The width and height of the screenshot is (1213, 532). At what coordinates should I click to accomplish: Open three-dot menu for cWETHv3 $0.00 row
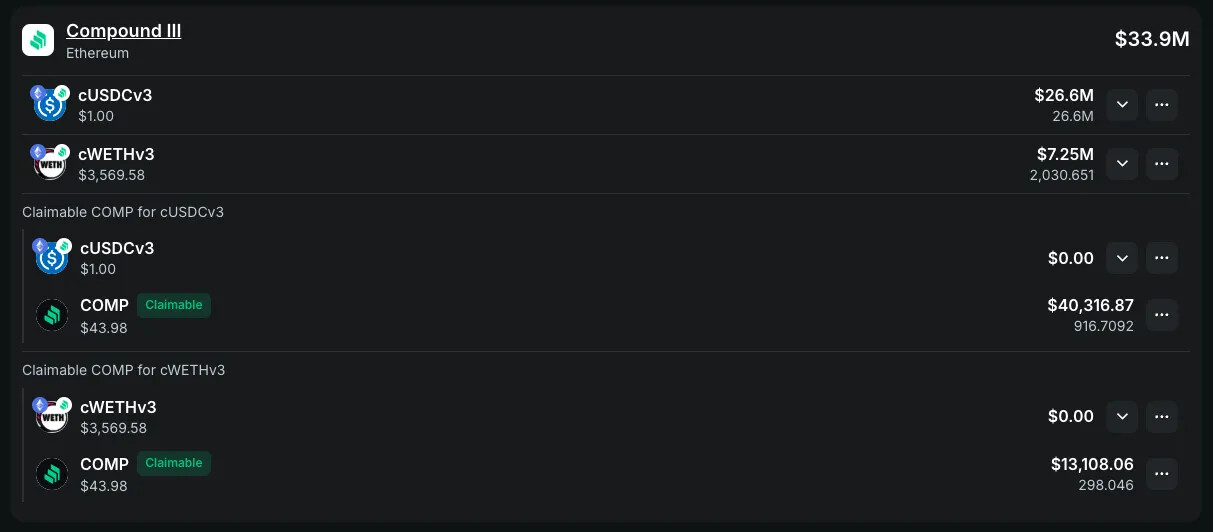pyautogui.click(x=1161, y=416)
